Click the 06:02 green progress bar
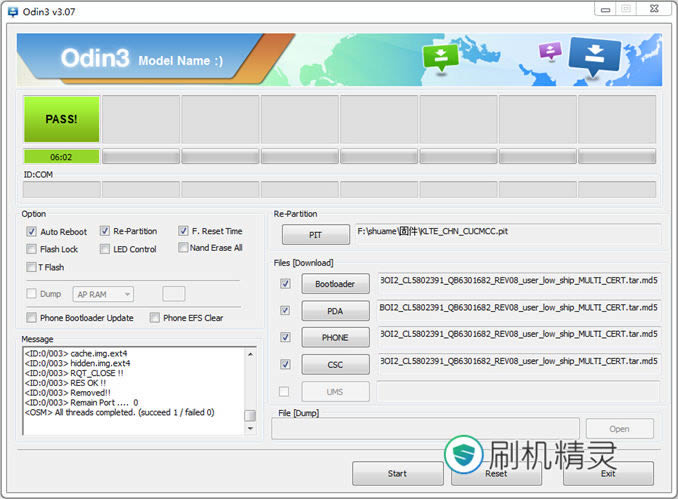Screen dimensions: 678x499 pos(61,157)
